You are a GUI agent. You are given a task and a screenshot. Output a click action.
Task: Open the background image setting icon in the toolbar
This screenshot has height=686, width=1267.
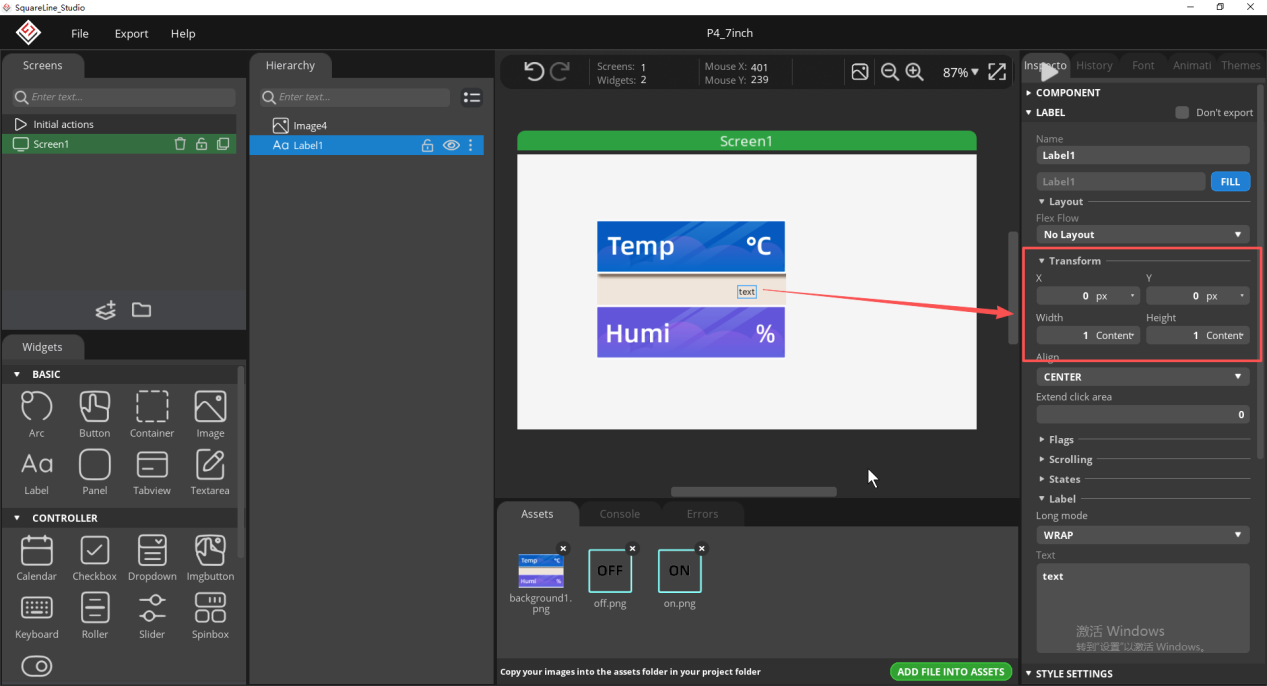860,72
